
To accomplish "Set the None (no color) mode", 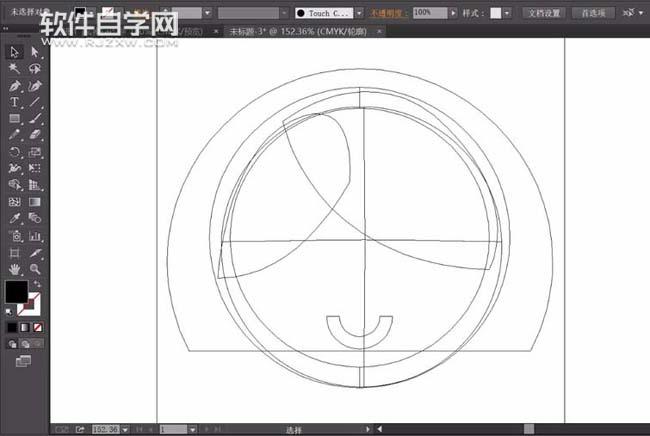I will point(38,327).
